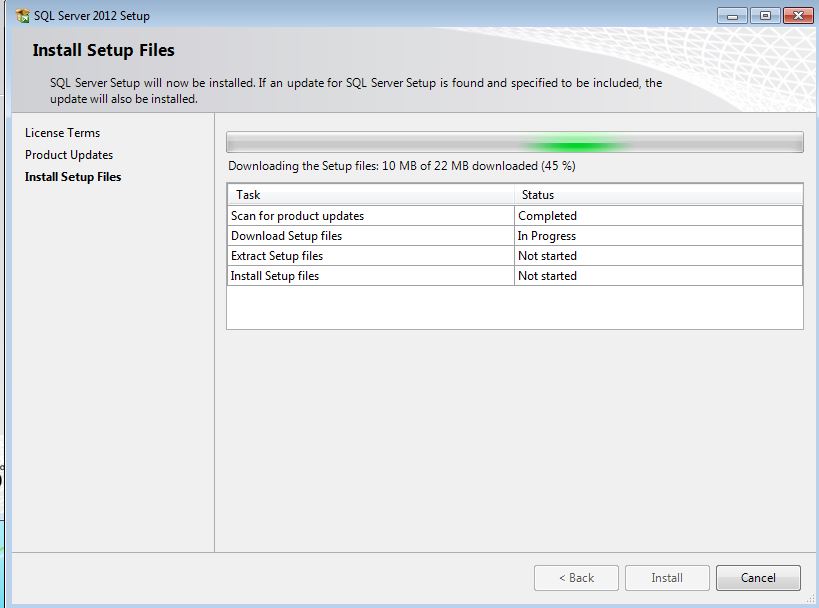This screenshot has height=608, width=819.
Task: Cancel the SQL Server setup
Action: tap(758, 578)
